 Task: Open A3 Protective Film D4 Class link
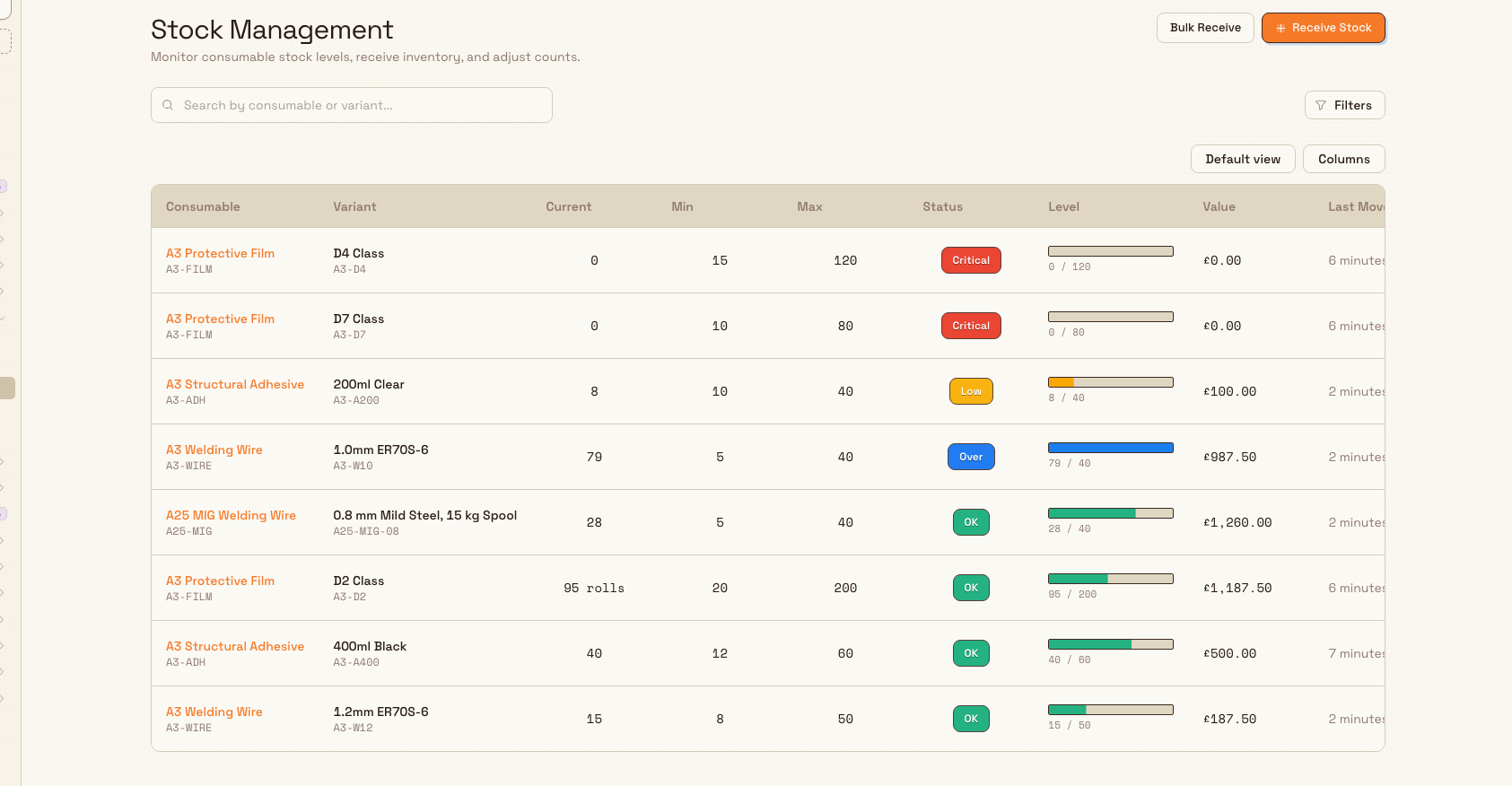(220, 253)
